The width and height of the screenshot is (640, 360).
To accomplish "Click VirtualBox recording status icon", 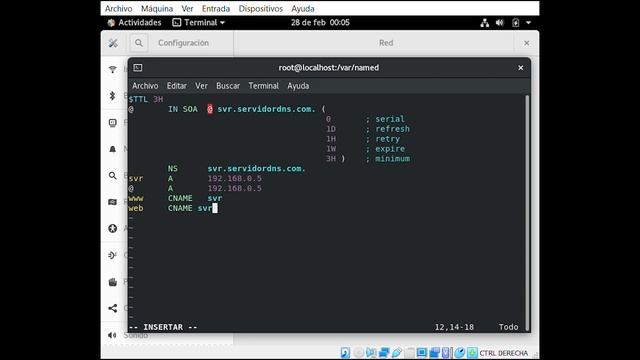I will click(x=434, y=353).
